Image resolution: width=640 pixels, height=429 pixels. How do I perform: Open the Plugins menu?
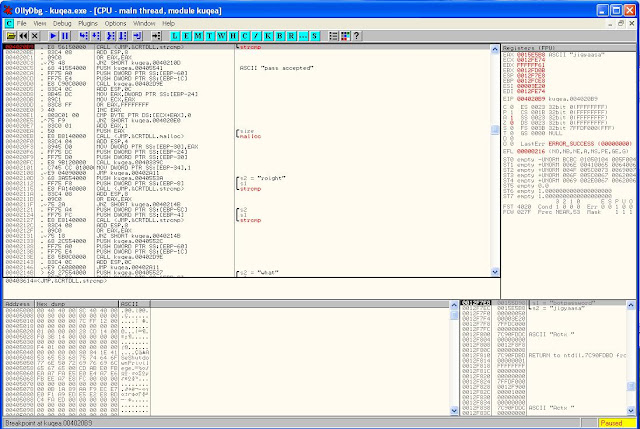tap(88, 24)
